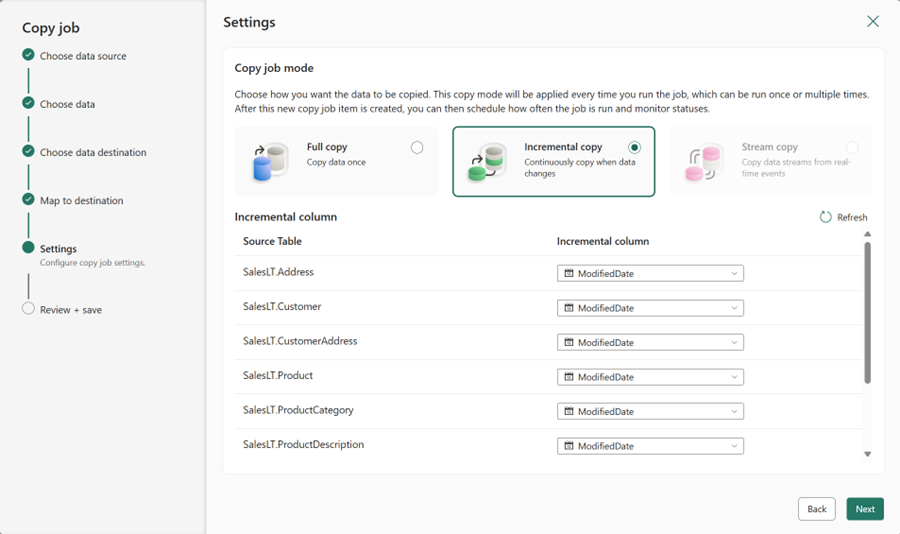900x534 pixels.
Task: Click the Map to destination checkmark icon
Action: click(x=28, y=199)
